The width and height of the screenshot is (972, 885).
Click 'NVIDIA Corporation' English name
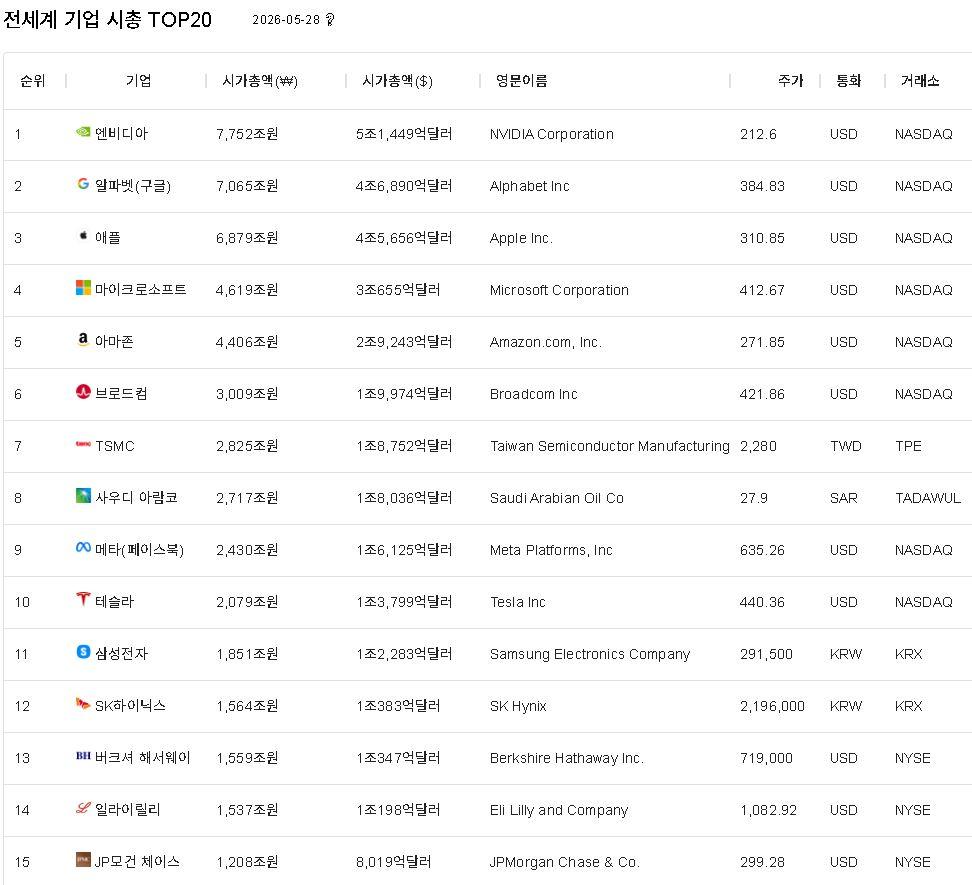(x=552, y=134)
